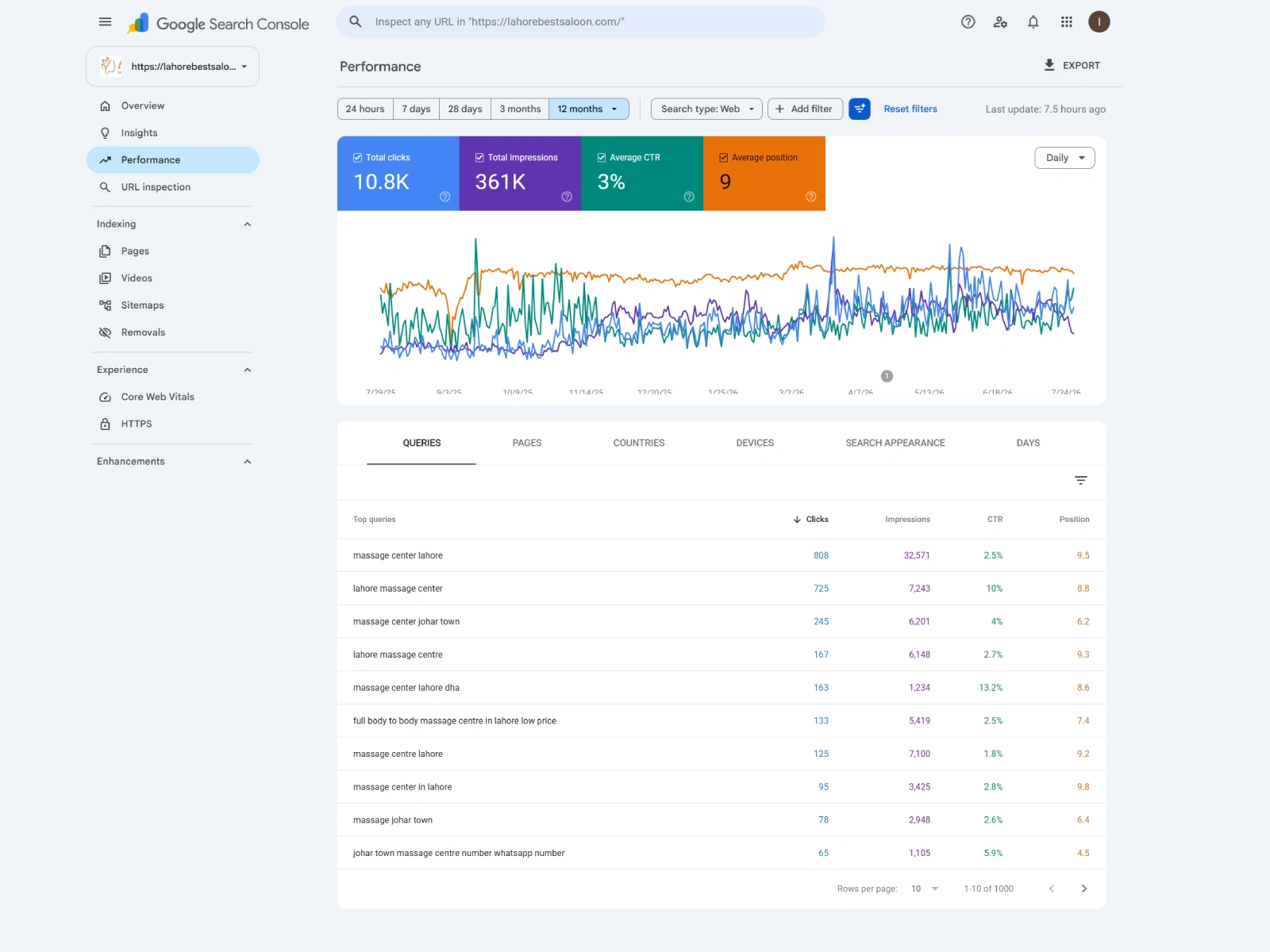Image resolution: width=1270 pixels, height=952 pixels.
Task: Click the Reset filters link
Action: coord(910,109)
